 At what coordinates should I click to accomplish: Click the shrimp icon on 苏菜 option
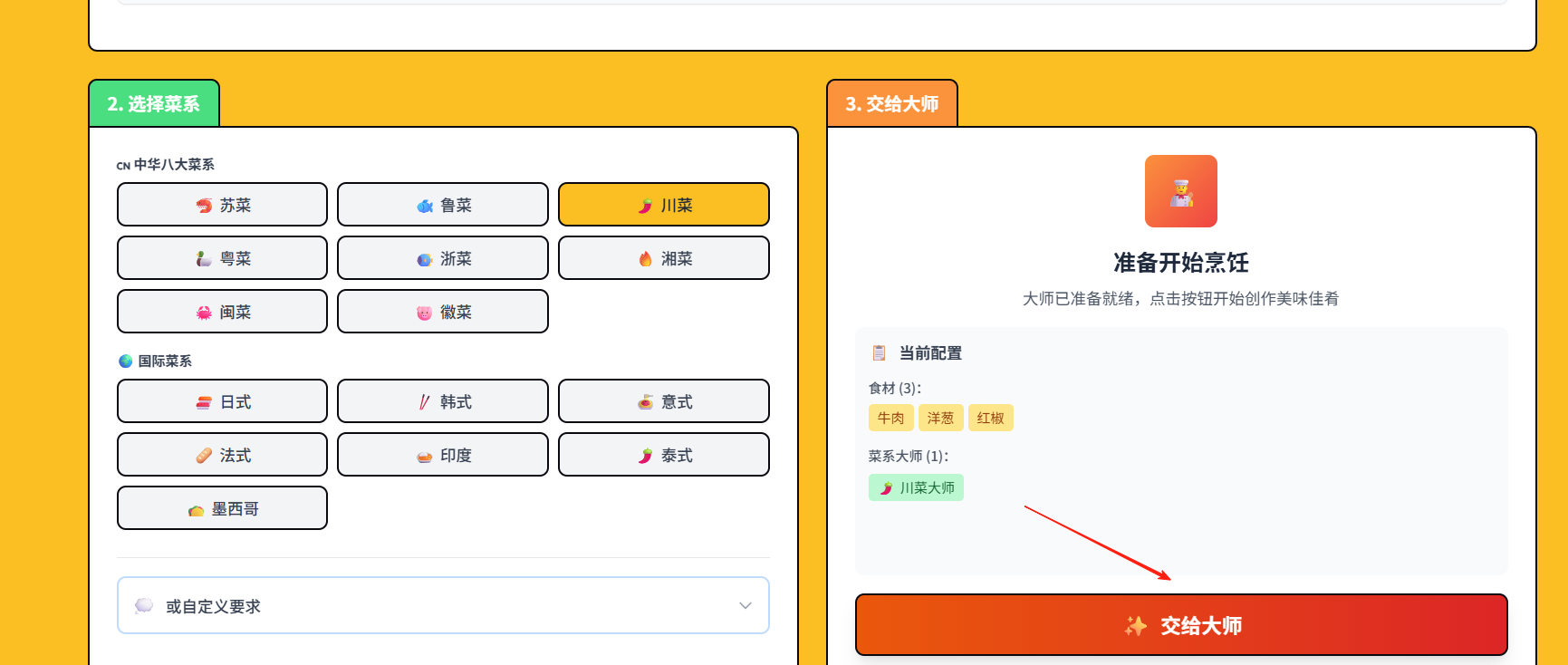(204, 206)
